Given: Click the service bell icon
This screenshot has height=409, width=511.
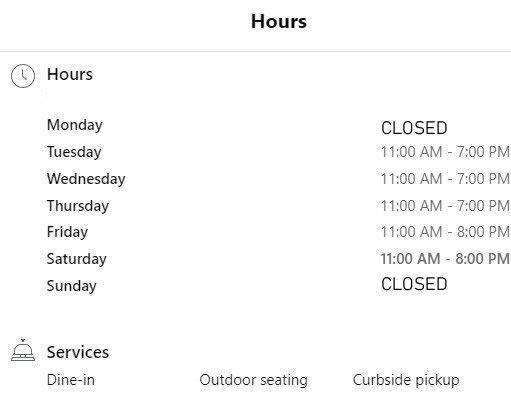Looking at the screenshot, I should tap(23, 350).
